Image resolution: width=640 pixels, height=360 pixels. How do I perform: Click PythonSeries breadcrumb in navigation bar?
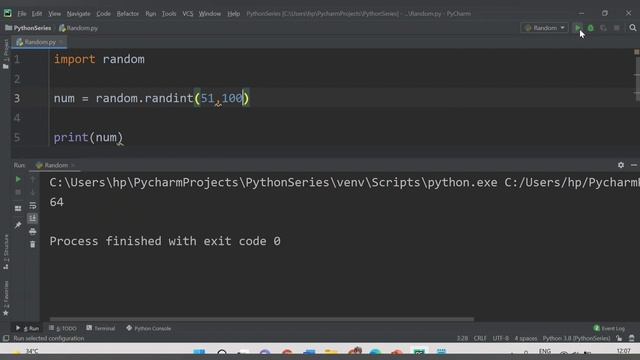coord(28,28)
